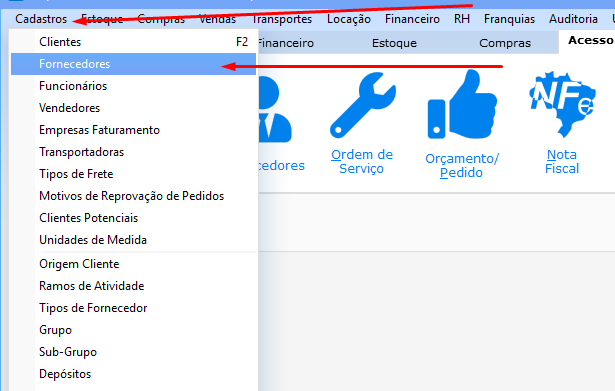Image resolution: width=615 pixels, height=391 pixels.
Task: Open the Orçamento/Pedido link
Action: (462, 165)
